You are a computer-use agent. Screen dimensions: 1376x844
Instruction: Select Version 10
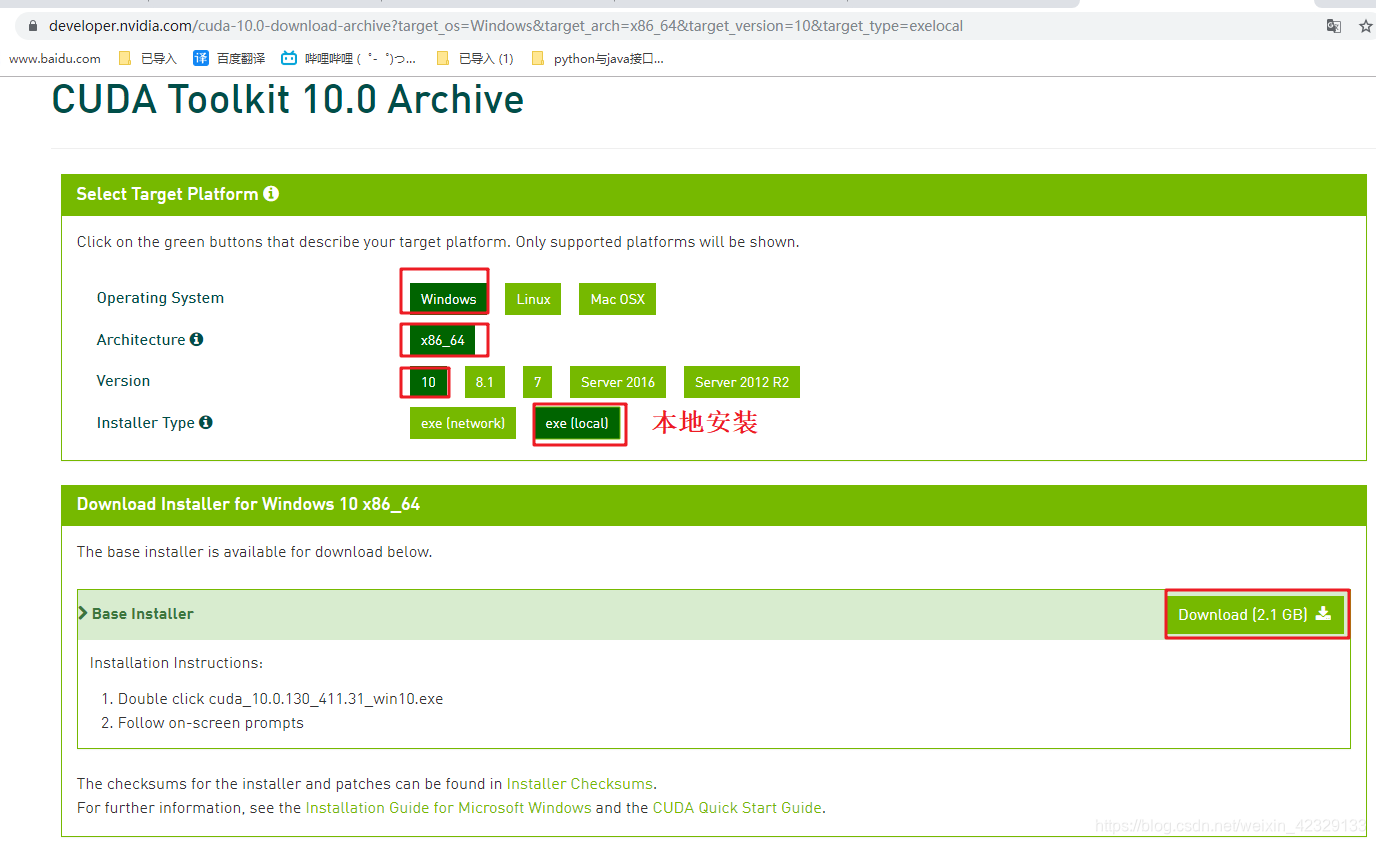pyautogui.click(x=428, y=382)
